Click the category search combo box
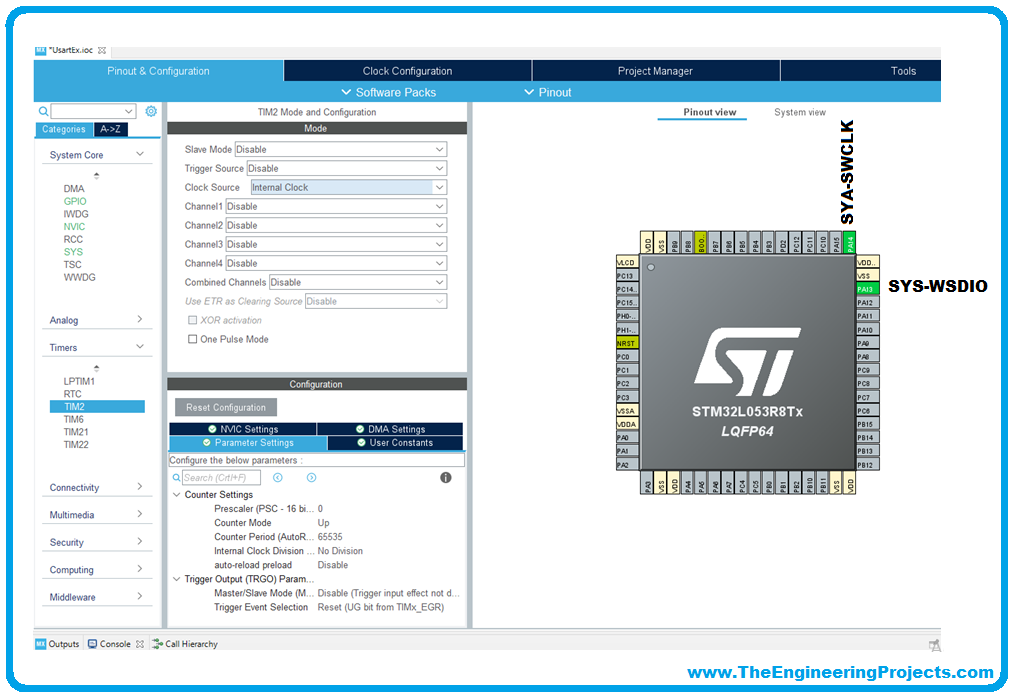 click(93, 111)
